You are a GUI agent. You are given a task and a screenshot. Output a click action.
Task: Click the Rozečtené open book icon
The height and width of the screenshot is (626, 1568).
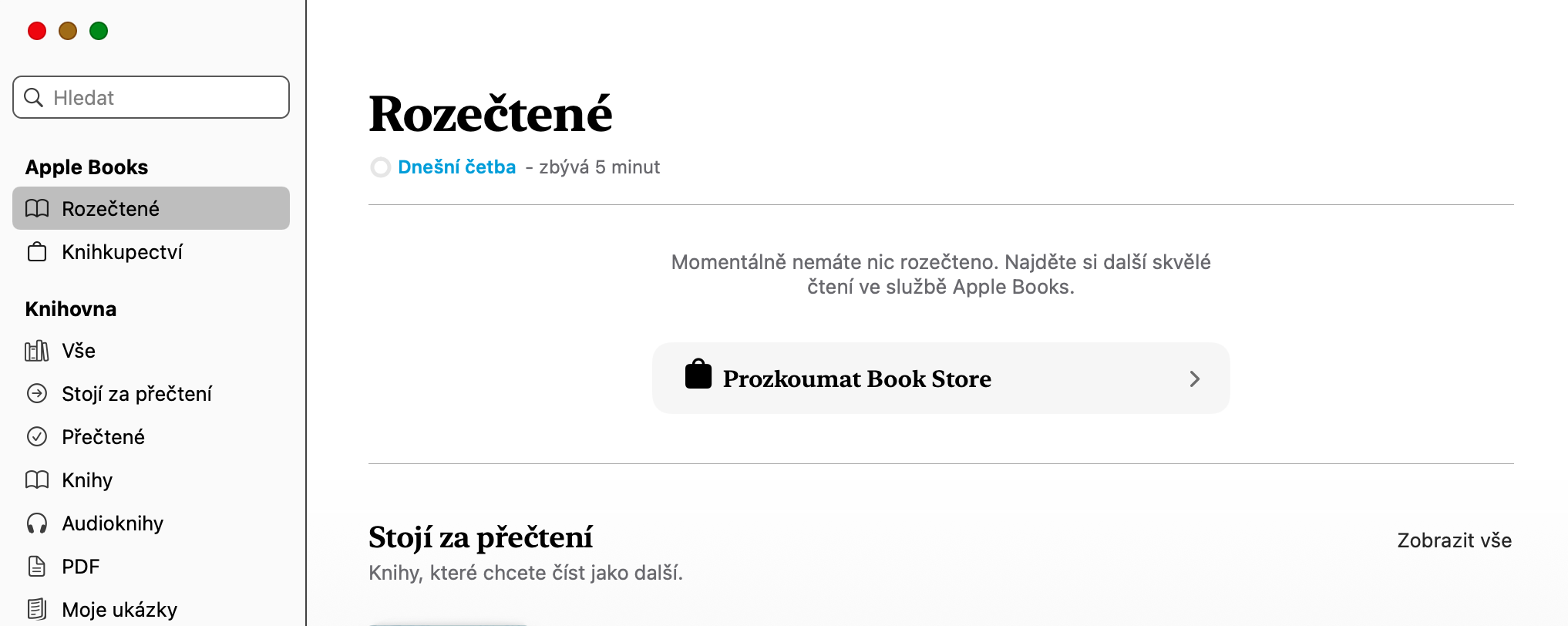(x=37, y=209)
